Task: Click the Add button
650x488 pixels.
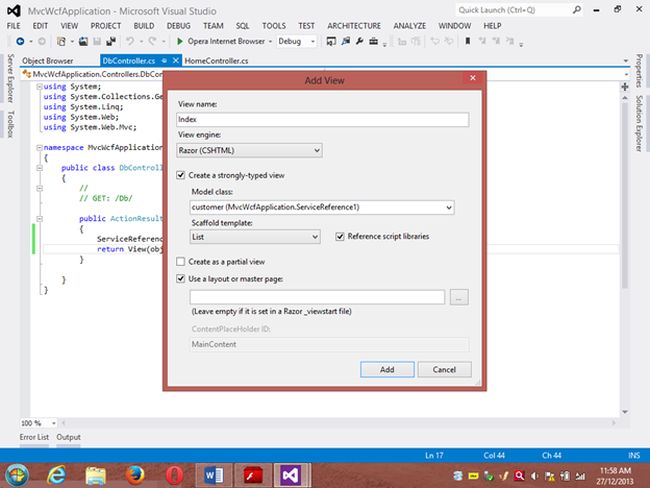Action: pos(386,370)
